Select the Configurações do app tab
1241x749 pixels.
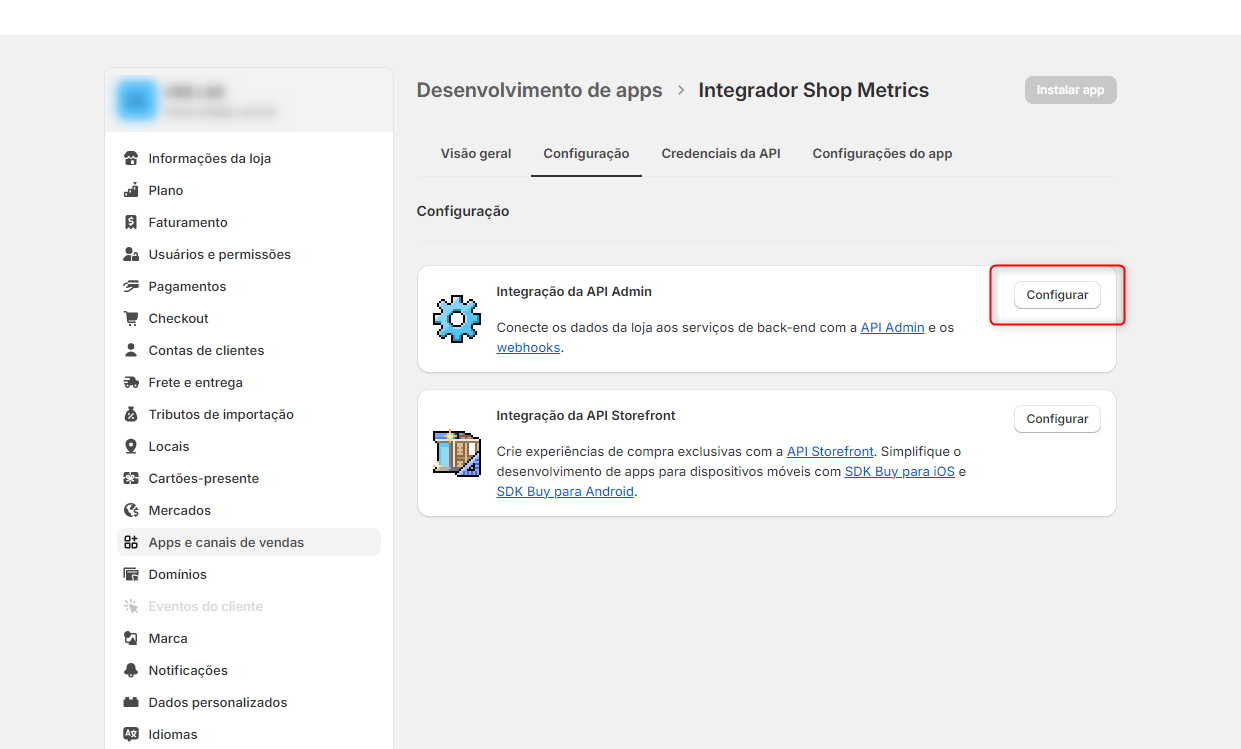coord(882,154)
